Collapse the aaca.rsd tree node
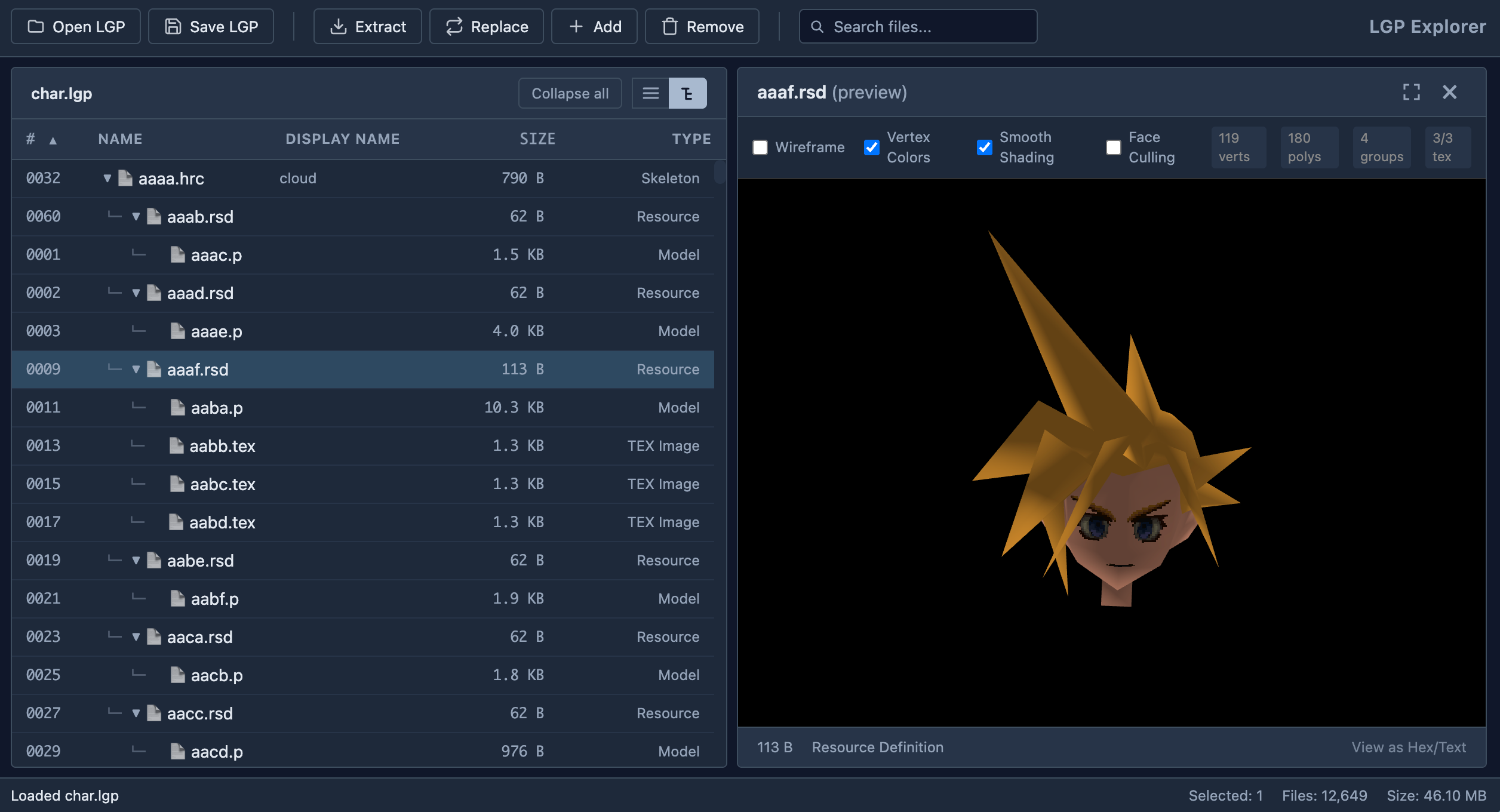This screenshot has width=1500, height=812. (x=136, y=636)
